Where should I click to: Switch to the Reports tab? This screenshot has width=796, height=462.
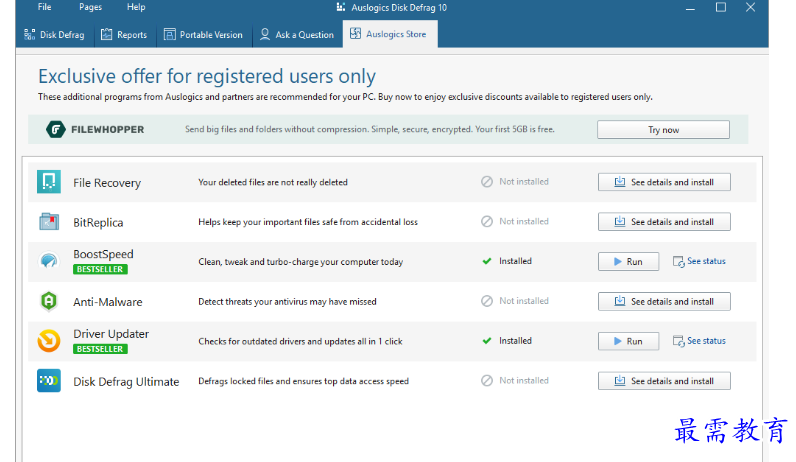[124, 35]
